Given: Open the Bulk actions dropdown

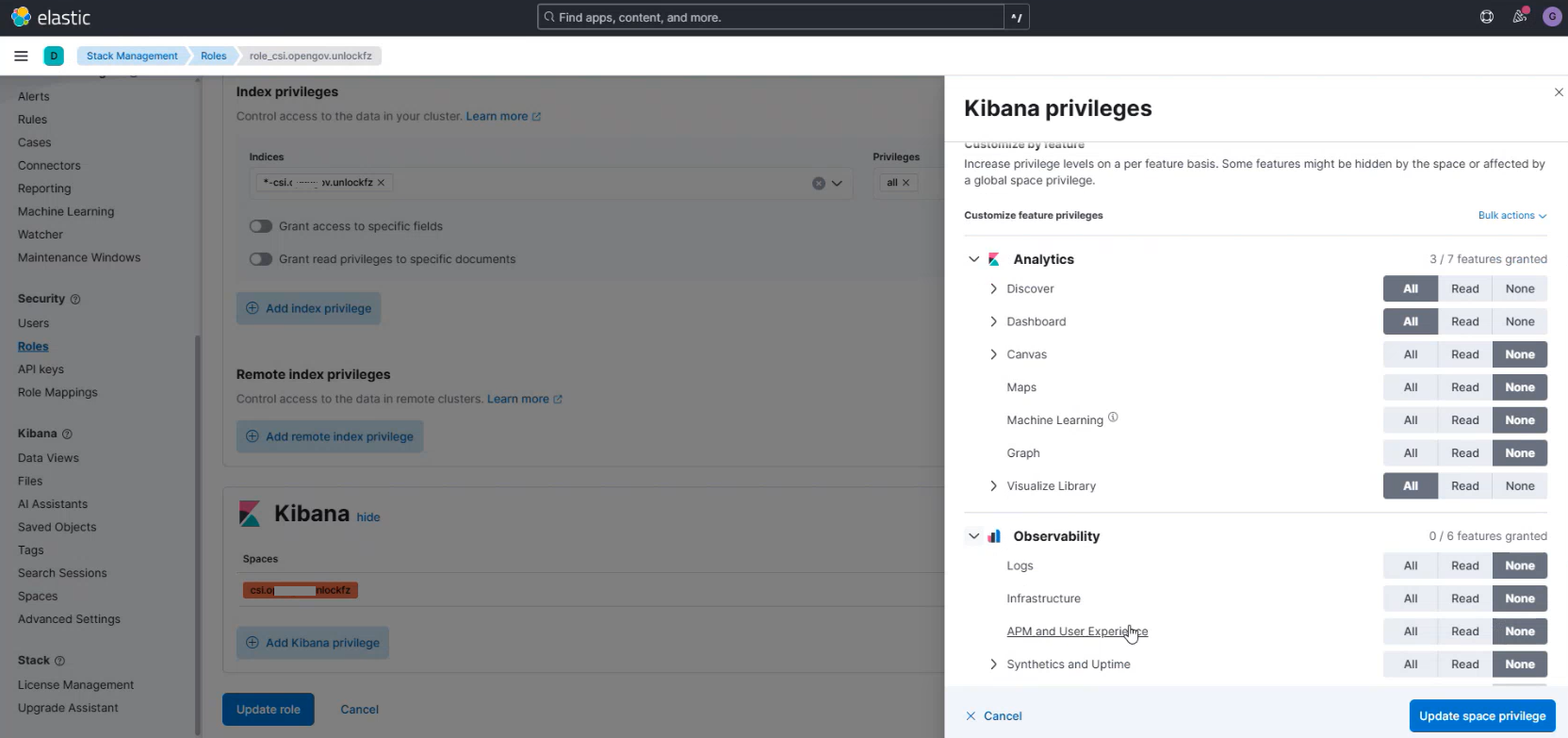Looking at the screenshot, I should [x=1512, y=215].
